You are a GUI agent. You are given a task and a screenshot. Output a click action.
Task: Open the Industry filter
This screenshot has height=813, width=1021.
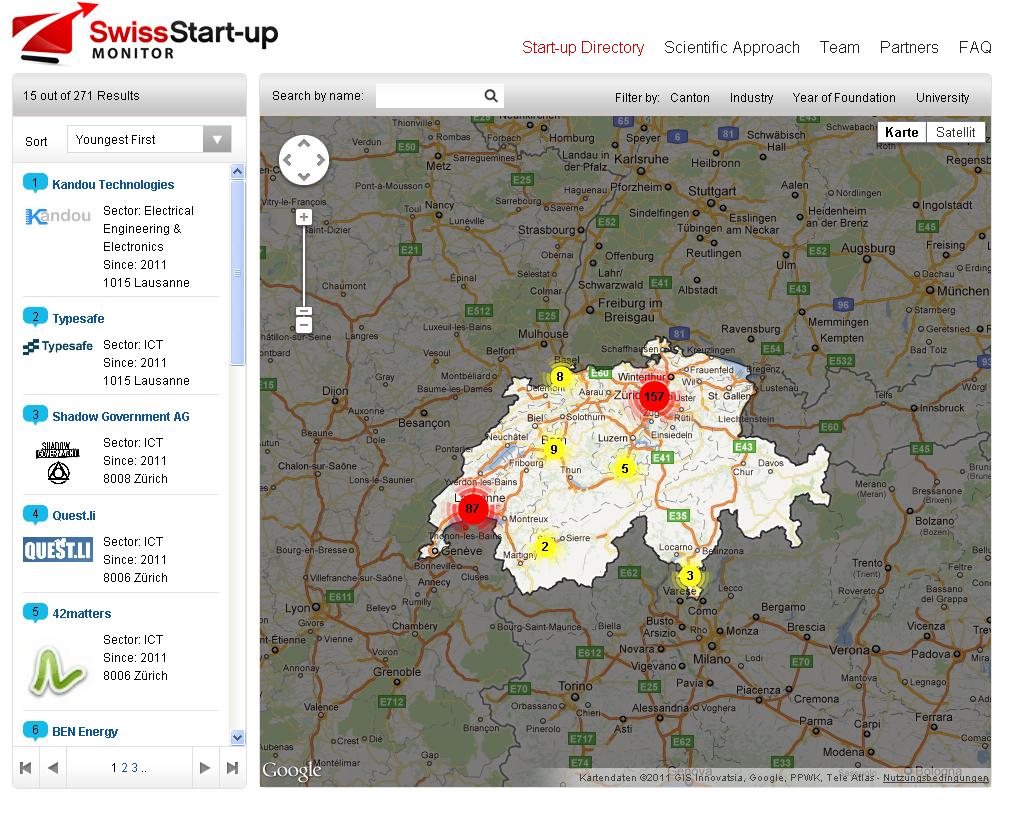click(751, 98)
